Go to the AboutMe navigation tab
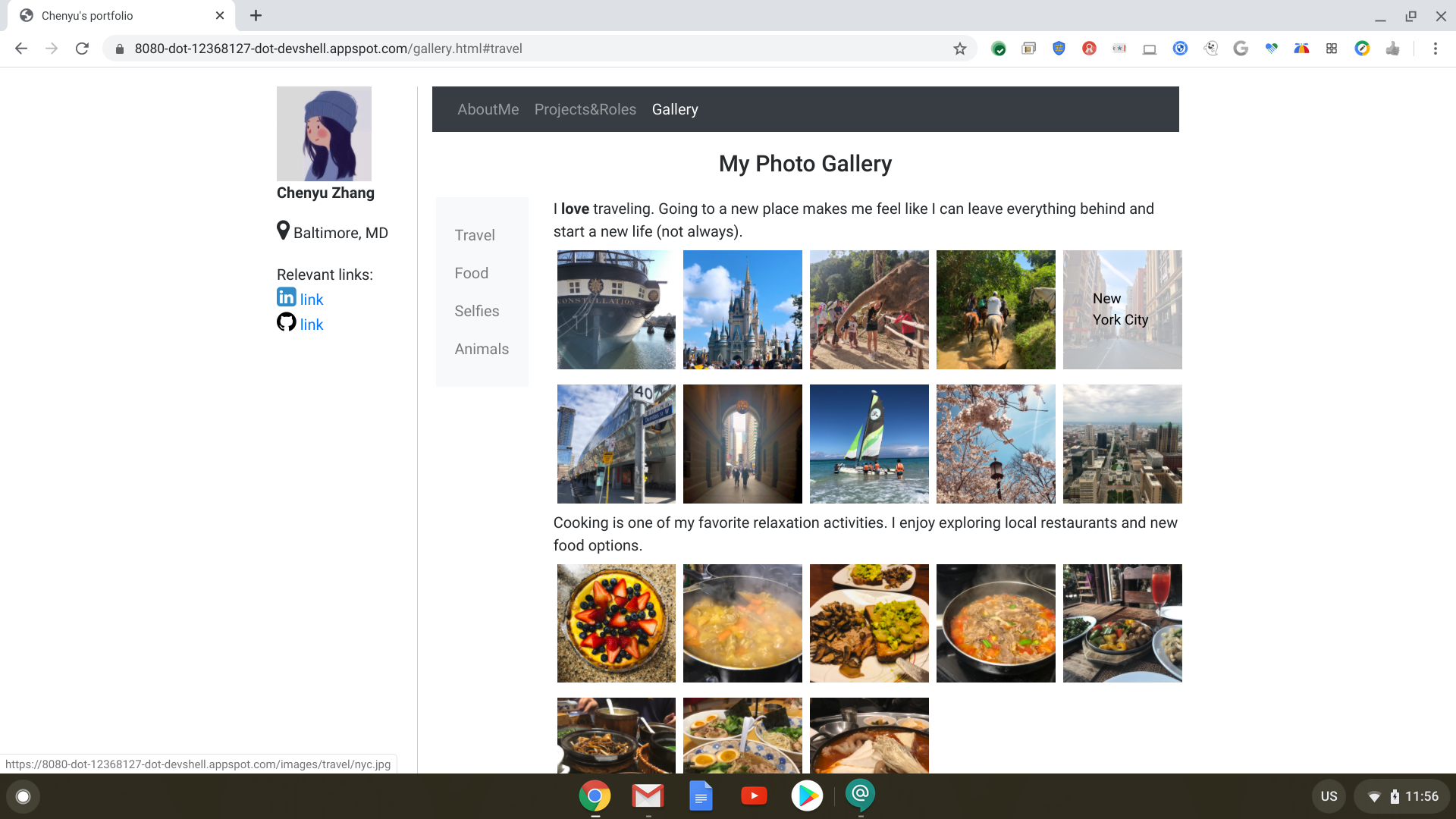 pyautogui.click(x=488, y=109)
